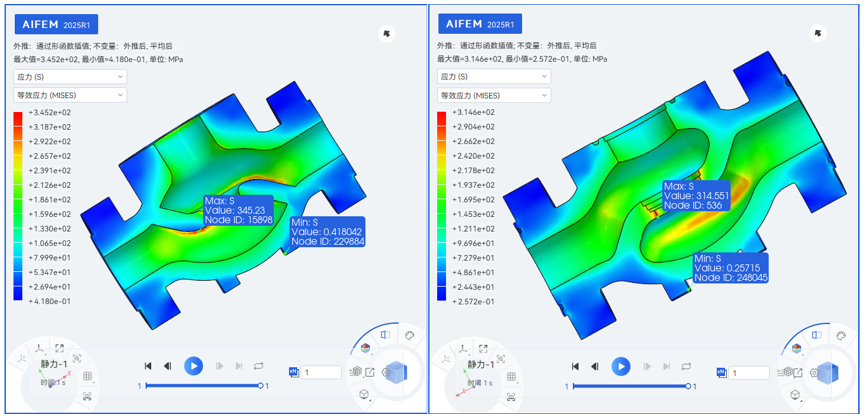This screenshot has height=419, width=864.
Task: Open 应力 (S) dropdown in left view
Action: (x=70, y=76)
